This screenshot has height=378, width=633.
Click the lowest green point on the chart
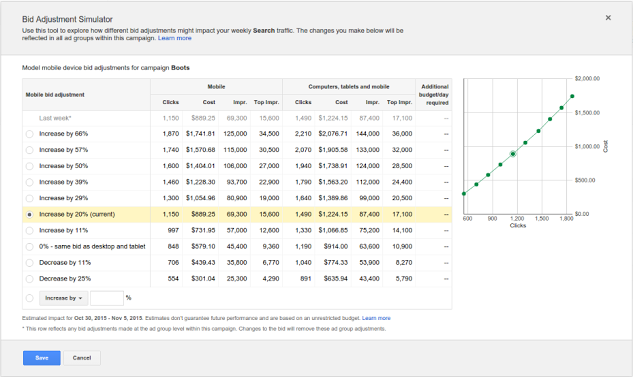point(464,194)
